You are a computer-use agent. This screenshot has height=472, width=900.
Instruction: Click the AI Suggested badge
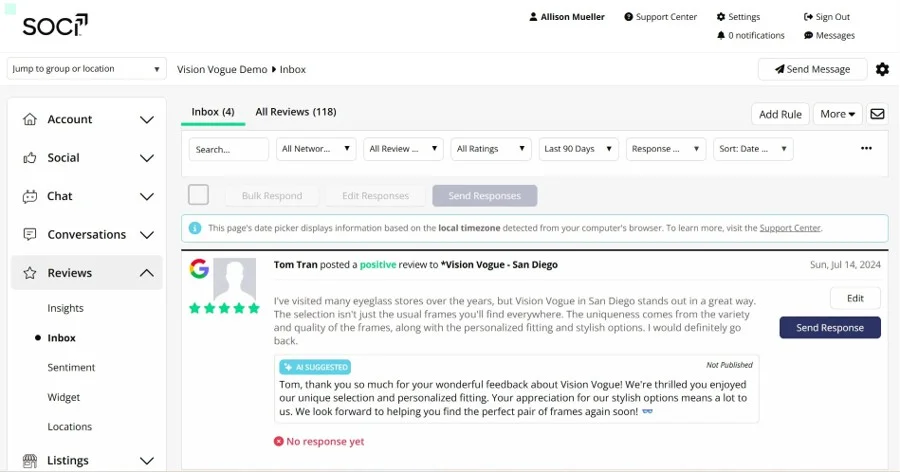coord(315,367)
